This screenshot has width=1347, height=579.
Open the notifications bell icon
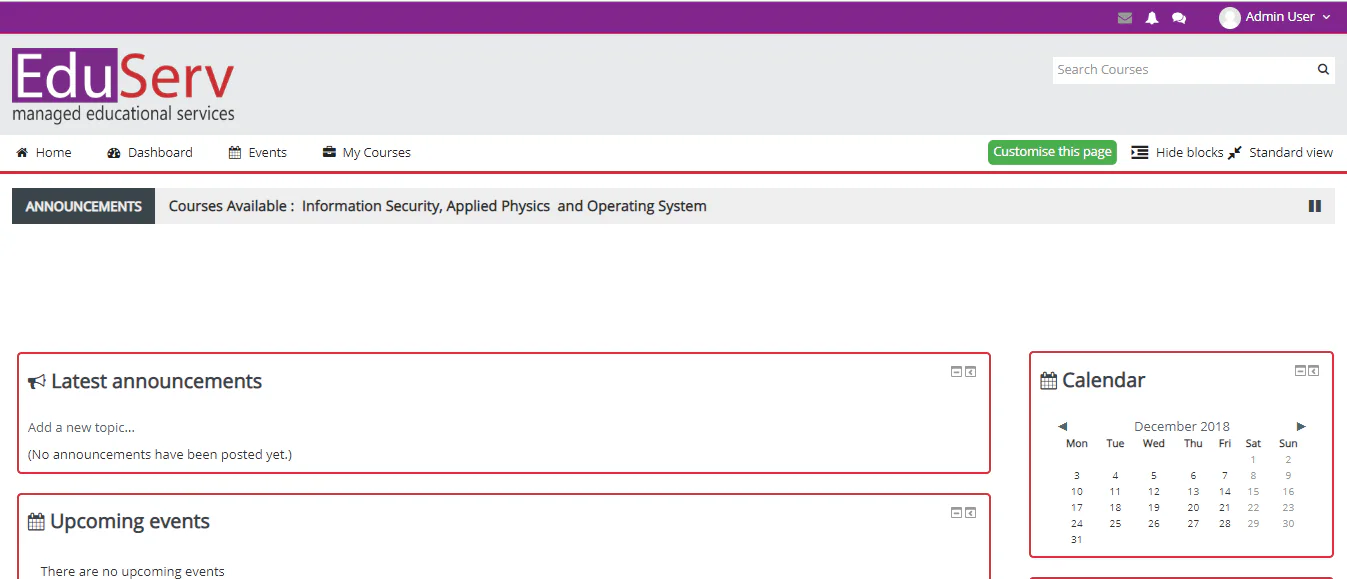[x=1152, y=18]
